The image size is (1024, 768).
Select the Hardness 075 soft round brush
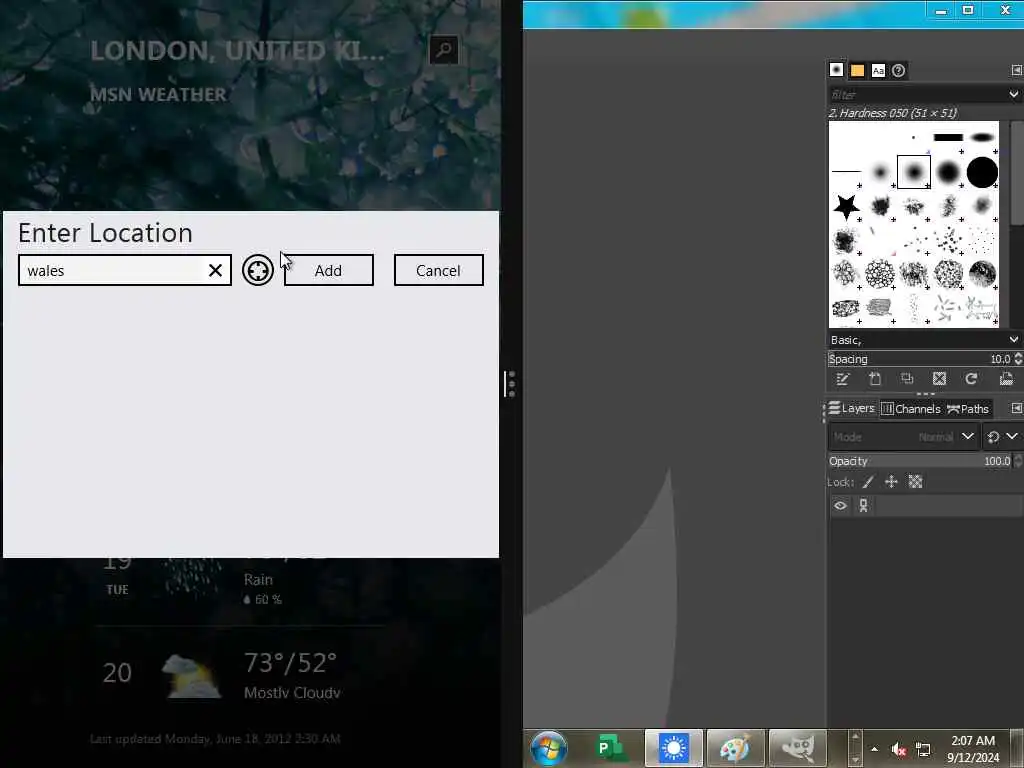pos(948,172)
